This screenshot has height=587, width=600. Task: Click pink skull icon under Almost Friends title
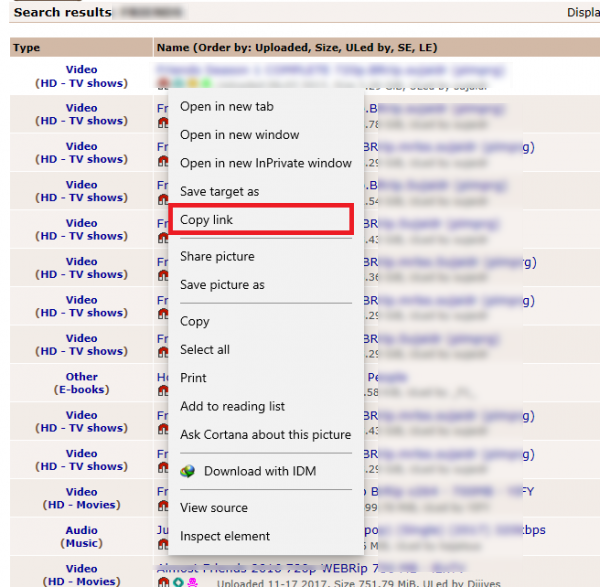192,582
